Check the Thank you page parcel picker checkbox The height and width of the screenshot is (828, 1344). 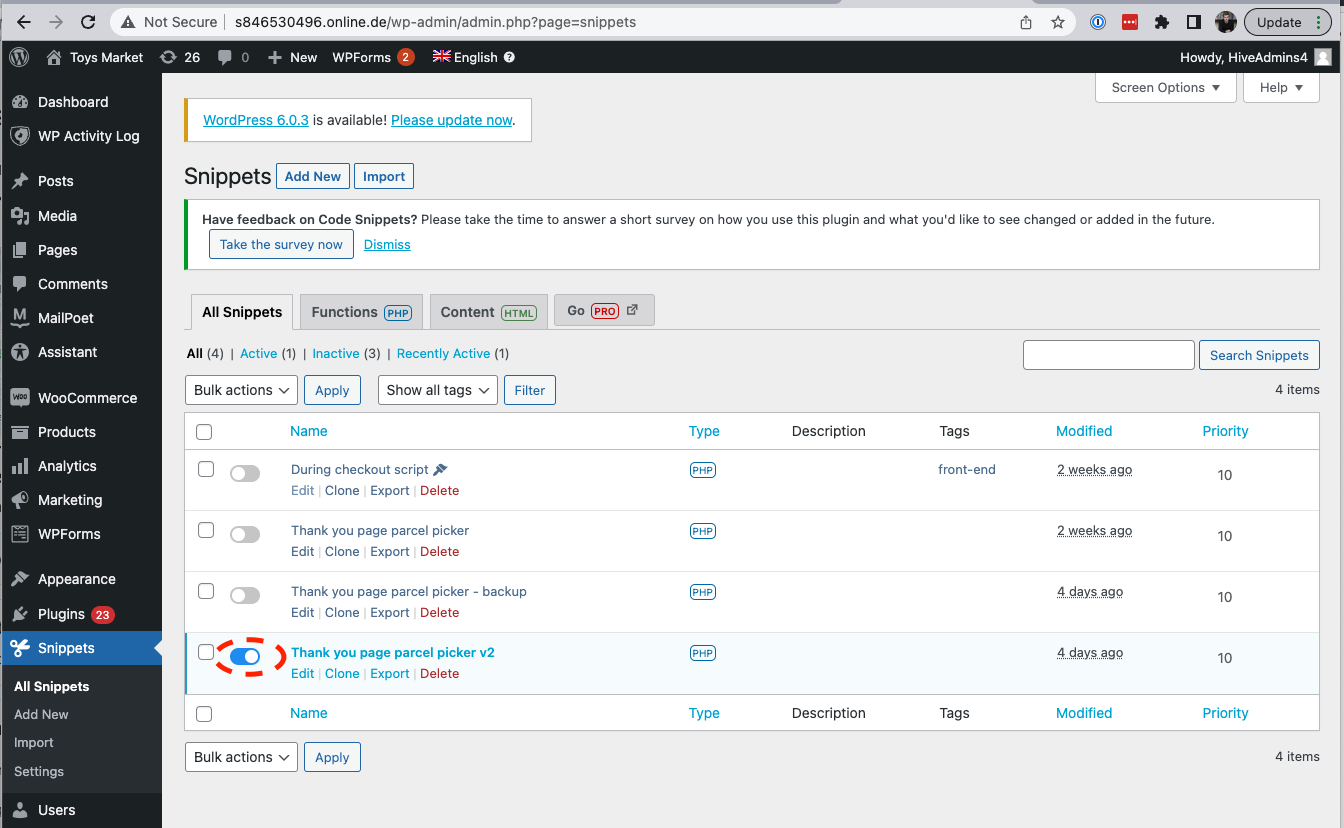206,530
